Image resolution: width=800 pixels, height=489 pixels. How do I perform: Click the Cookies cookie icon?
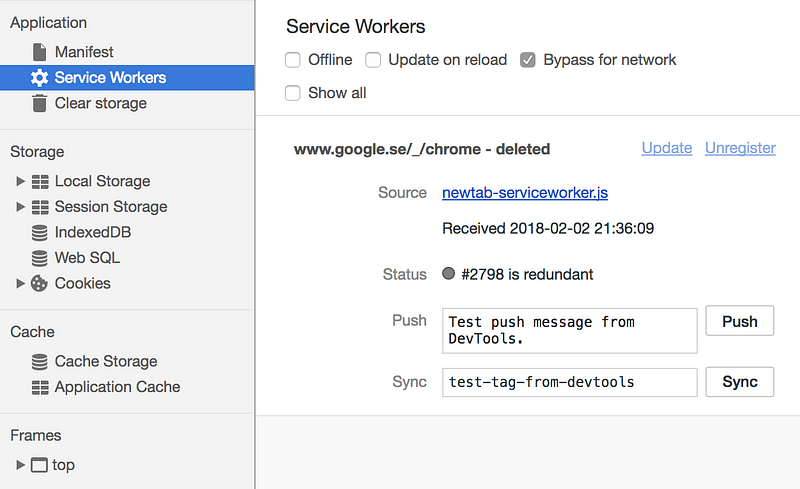pyautogui.click(x=39, y=283)
